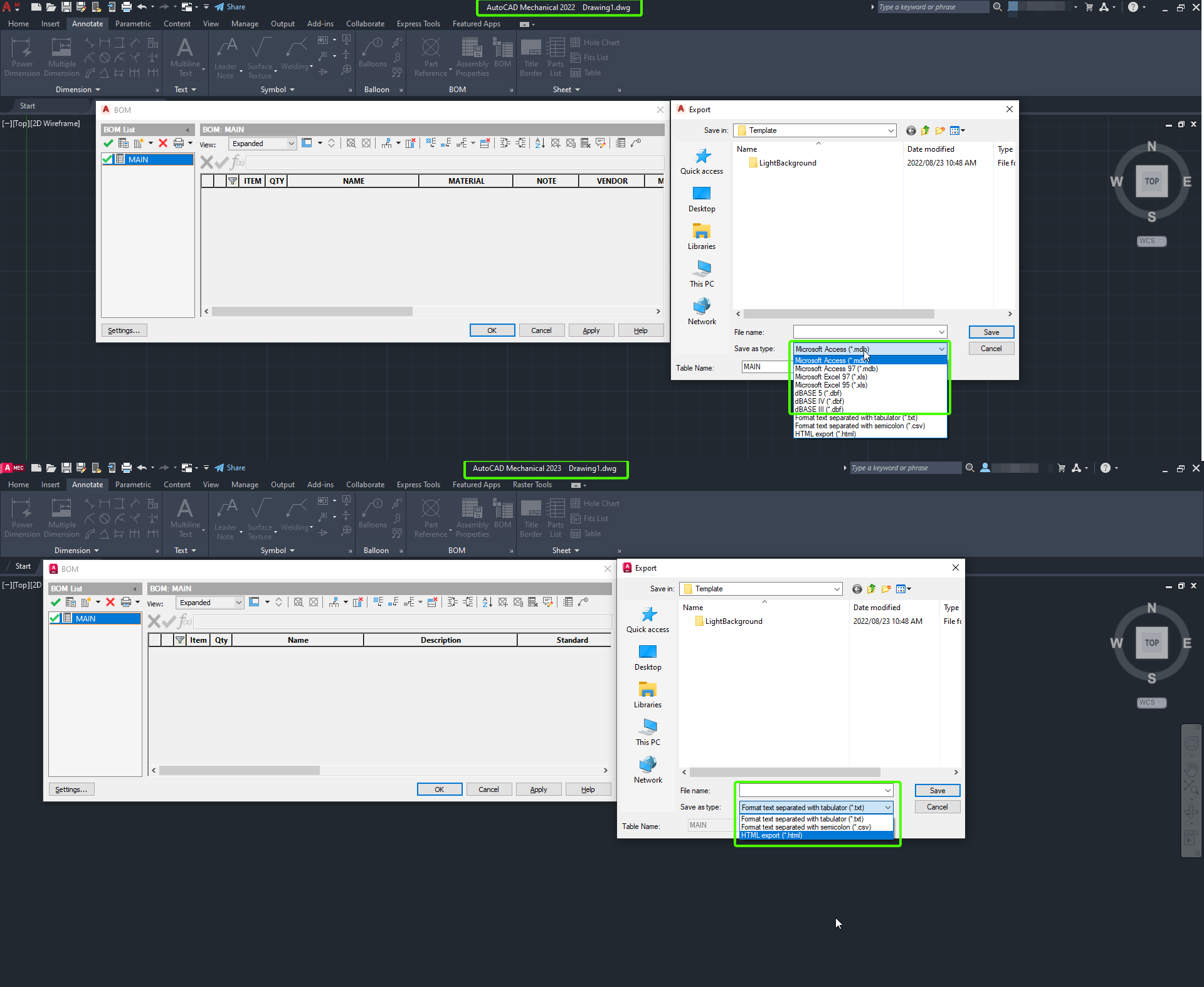Click the print icon in the upper BOM List toolbar
1204x987 pixels.
(179, 144)
